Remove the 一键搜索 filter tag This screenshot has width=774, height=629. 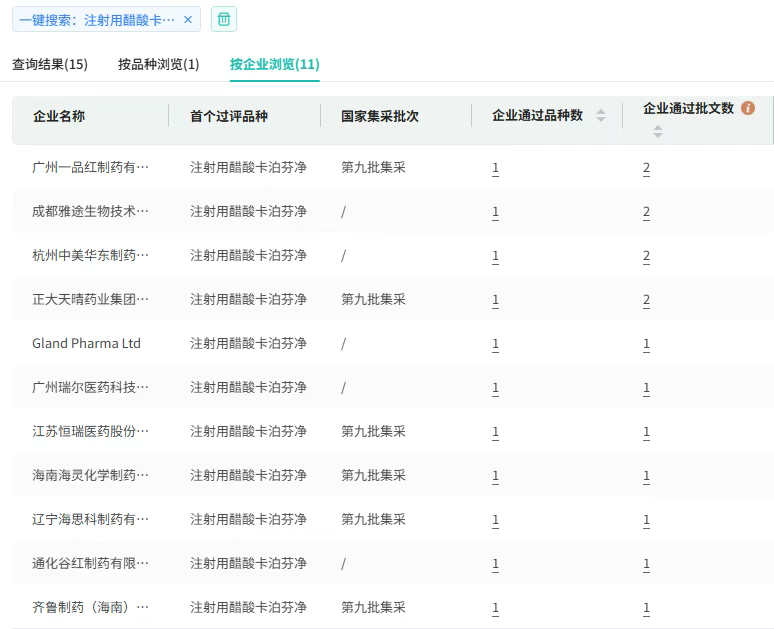coord(188,19)
